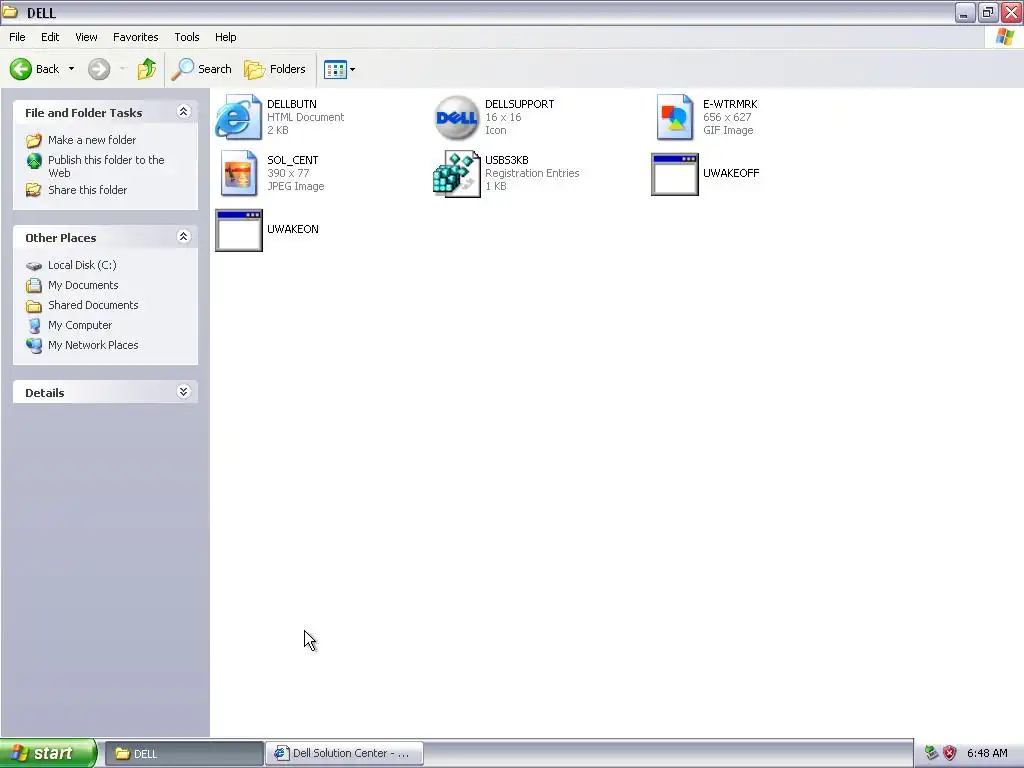Select the UWAKEOFF program icon

tap(675, 174)
